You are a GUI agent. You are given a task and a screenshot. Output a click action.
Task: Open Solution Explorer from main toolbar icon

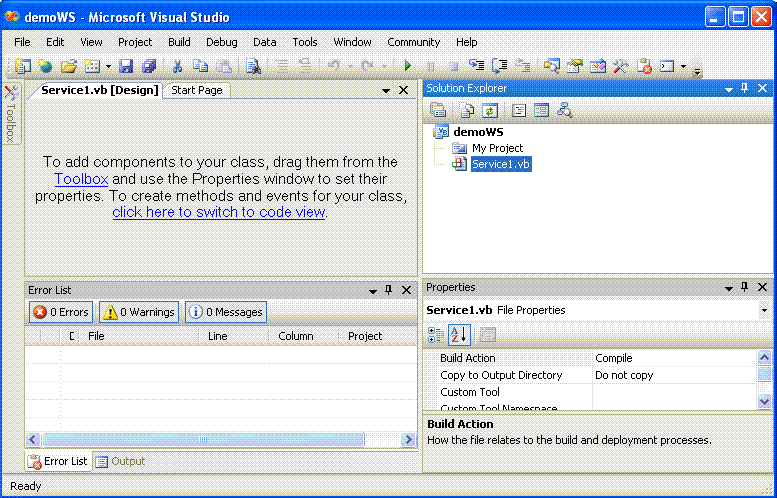552,66
